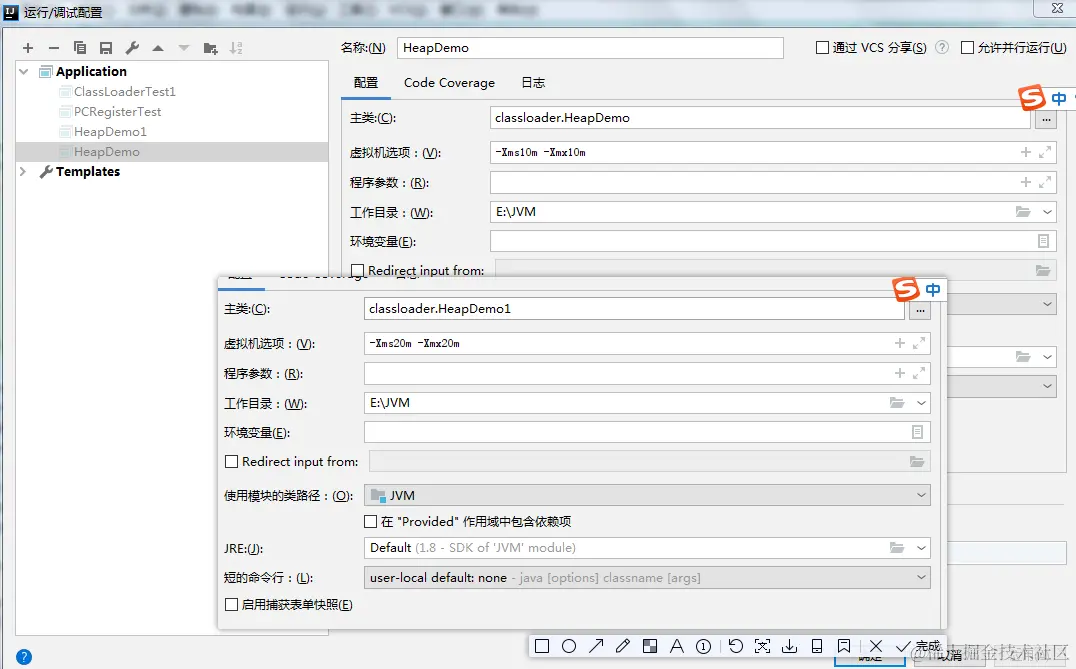Image resolution: width=1076 pixels, height=669 pixels.
Task: Remove the selected HeapDemo configuration
Action: click(x=54, y=47)
